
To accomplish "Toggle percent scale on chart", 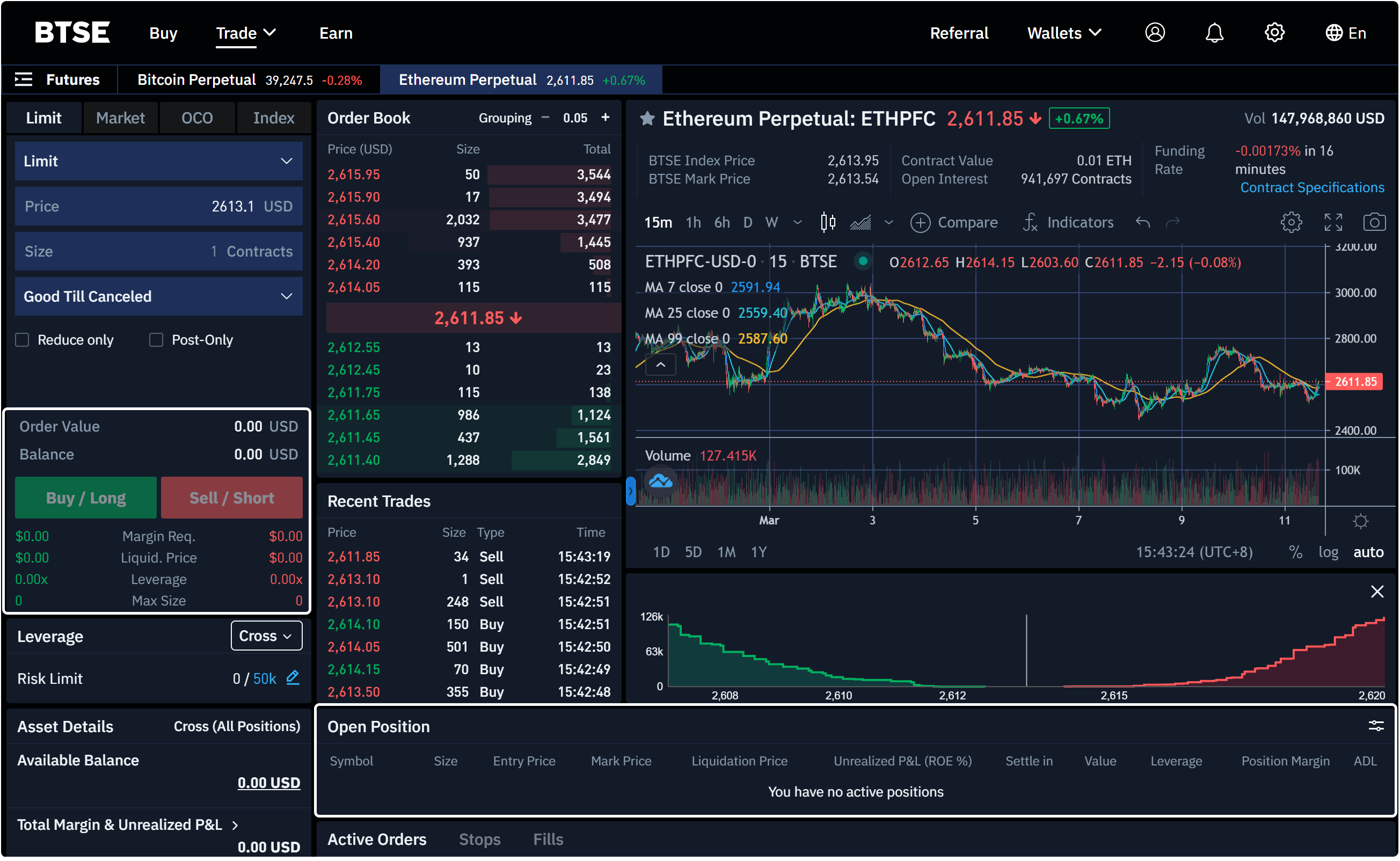I will click(1296, 553).
